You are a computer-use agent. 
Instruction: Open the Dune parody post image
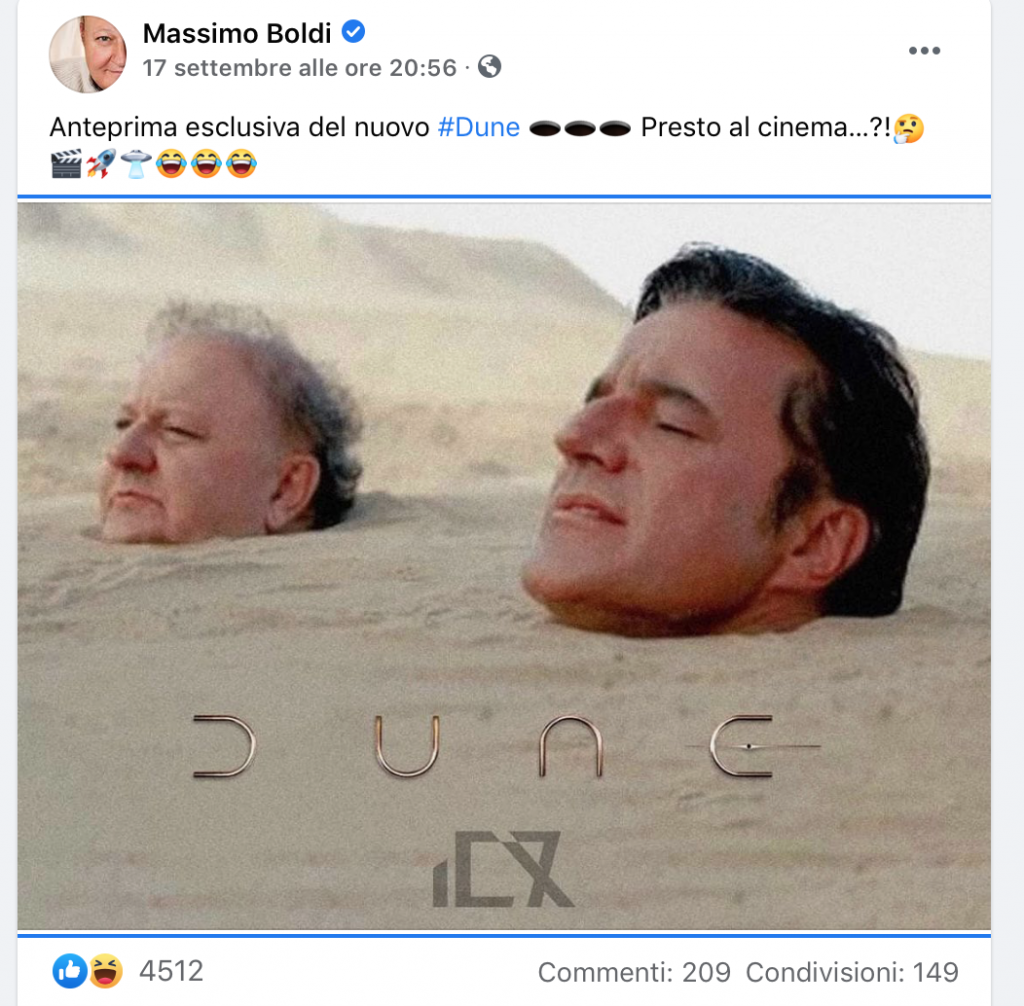point(504,566)
